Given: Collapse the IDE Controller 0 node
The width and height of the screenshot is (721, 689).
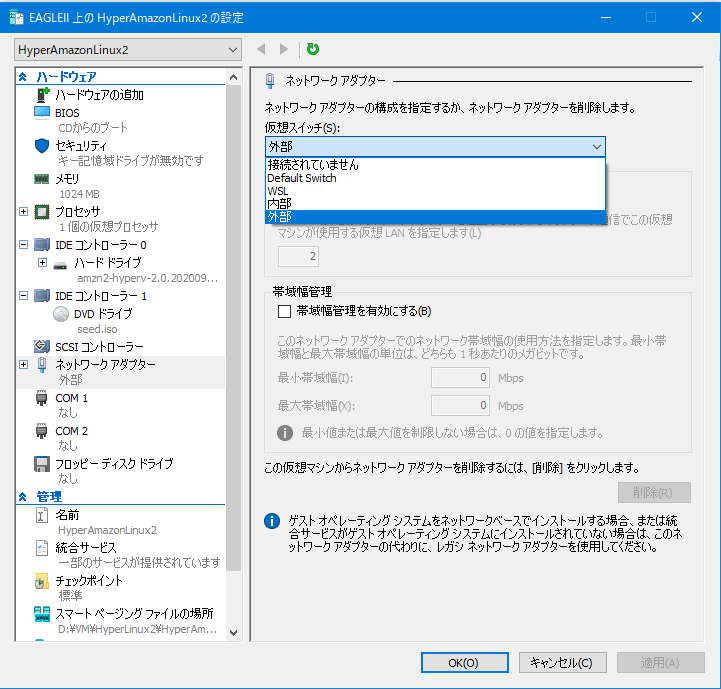Looking at the screenshot, I should pyautogui.click(x=23, y=245).
